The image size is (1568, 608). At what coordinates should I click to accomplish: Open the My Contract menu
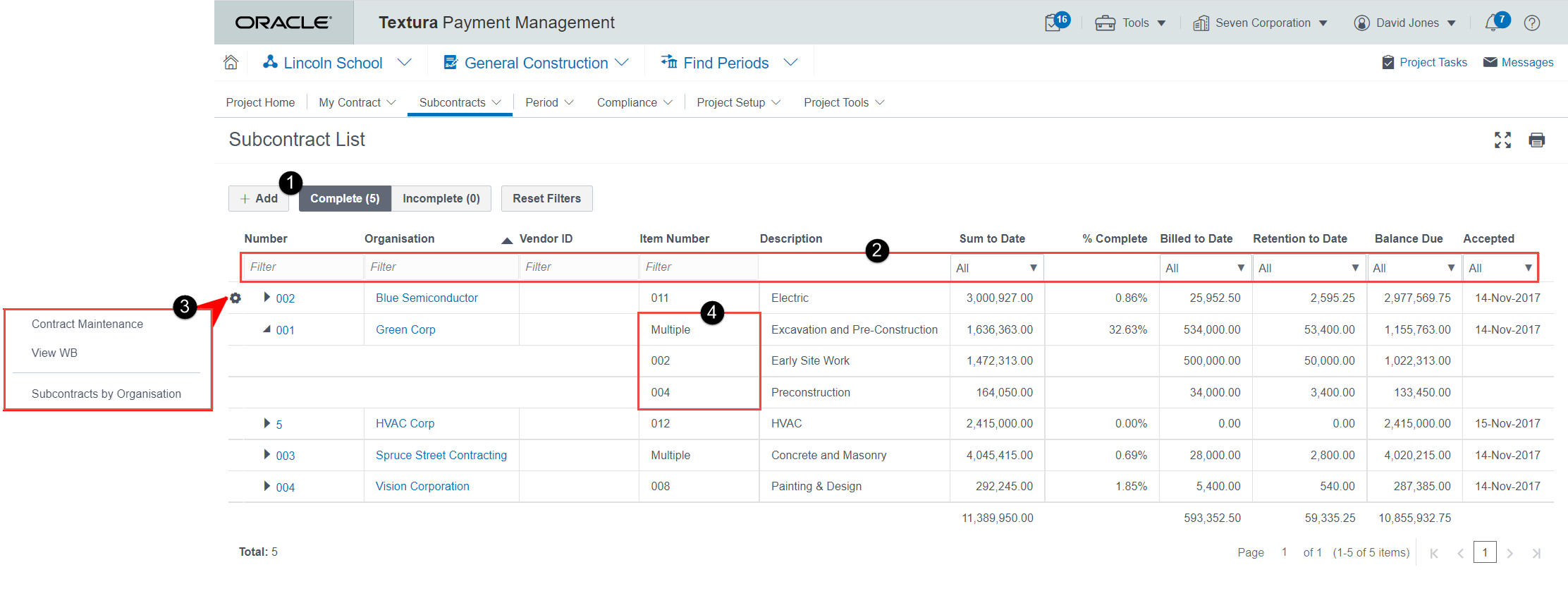[357, 102]
